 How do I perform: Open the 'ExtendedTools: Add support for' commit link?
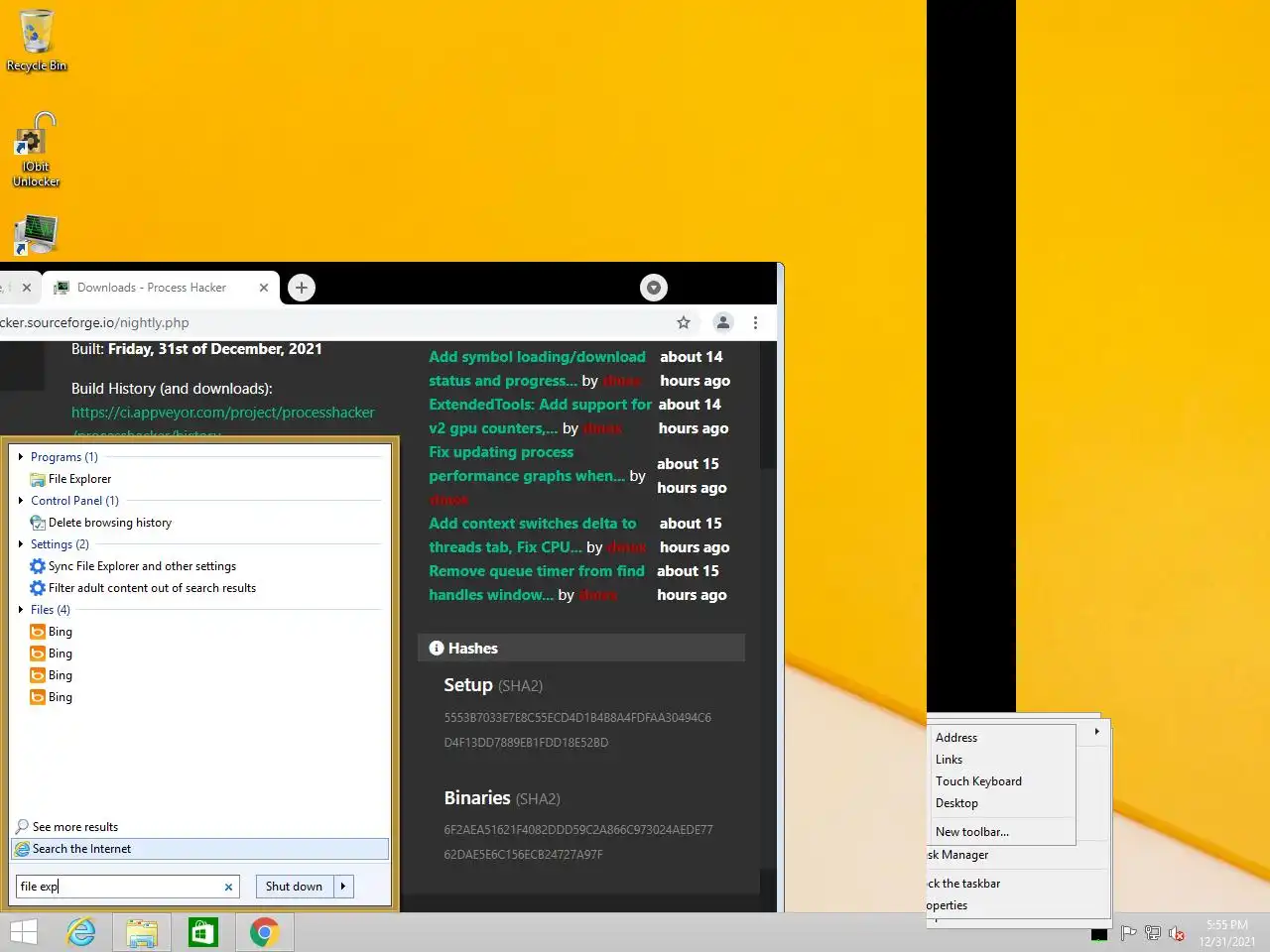click(540, 416)
